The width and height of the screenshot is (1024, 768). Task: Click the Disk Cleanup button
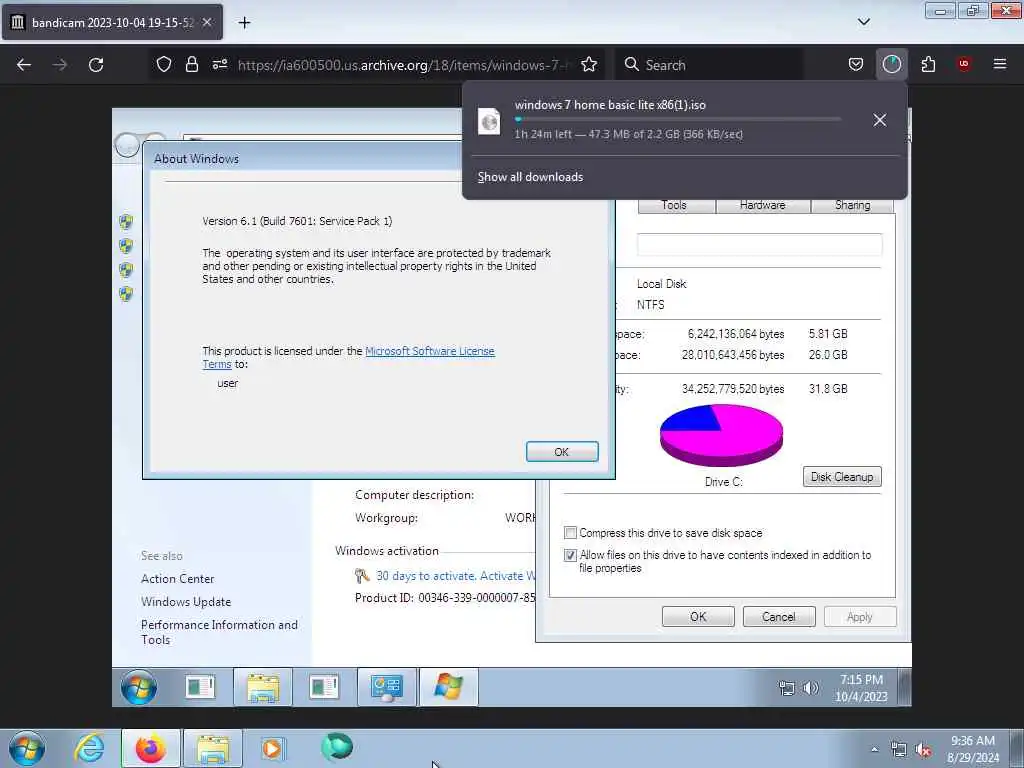(x=842, y=477)
